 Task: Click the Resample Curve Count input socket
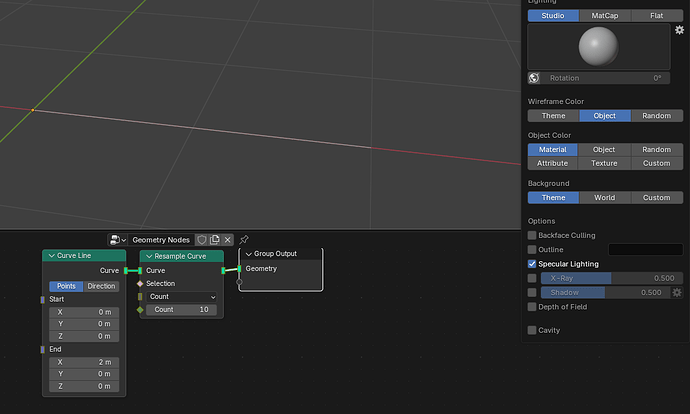pos(140,310)
